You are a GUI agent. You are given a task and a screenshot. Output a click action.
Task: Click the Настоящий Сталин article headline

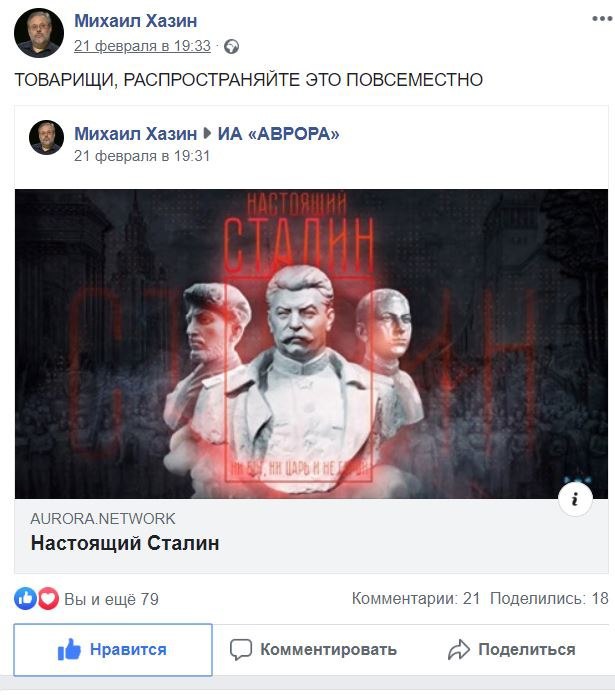point(125,543)
